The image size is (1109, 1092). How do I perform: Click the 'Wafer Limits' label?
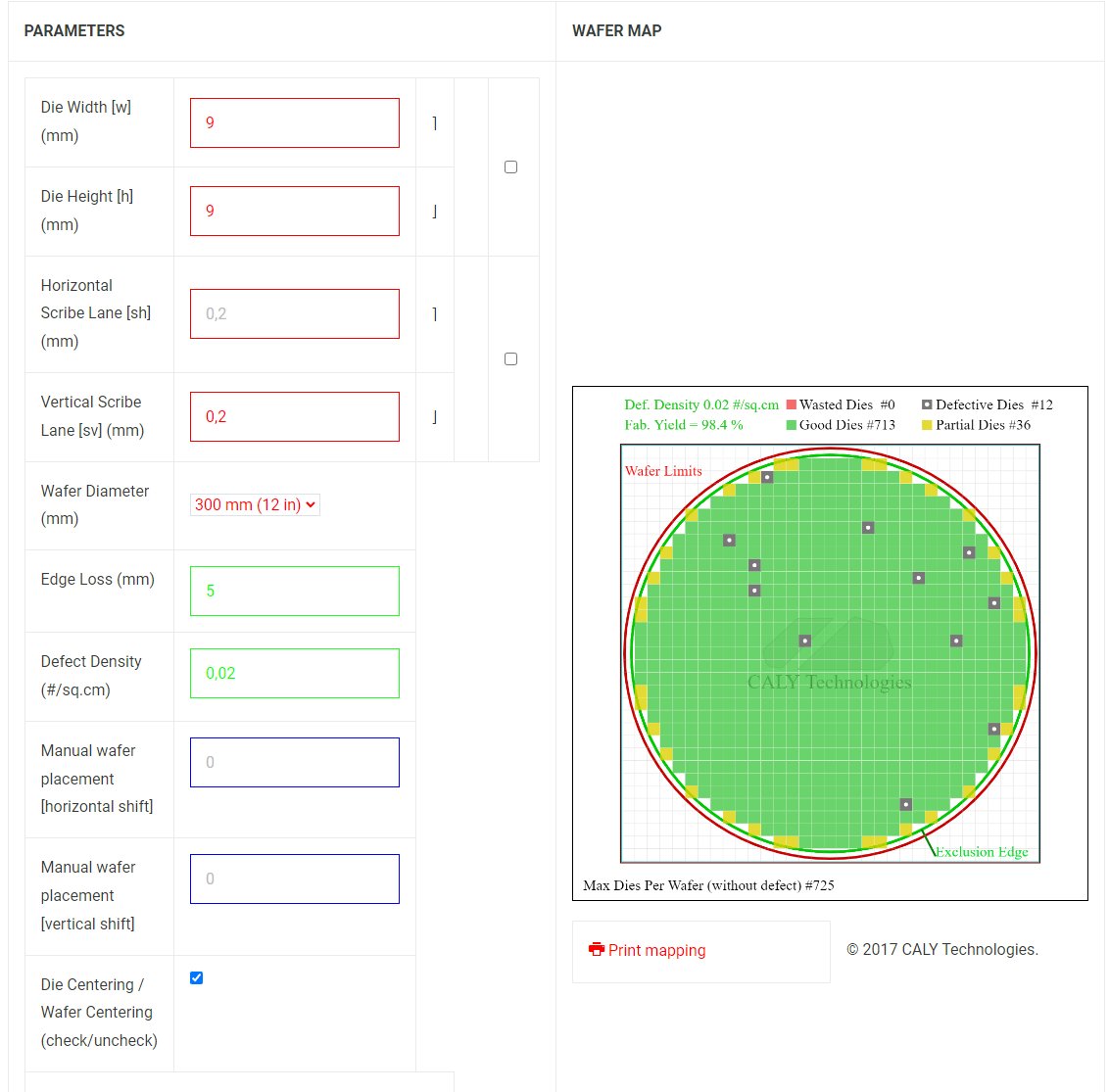coord(663,471)
